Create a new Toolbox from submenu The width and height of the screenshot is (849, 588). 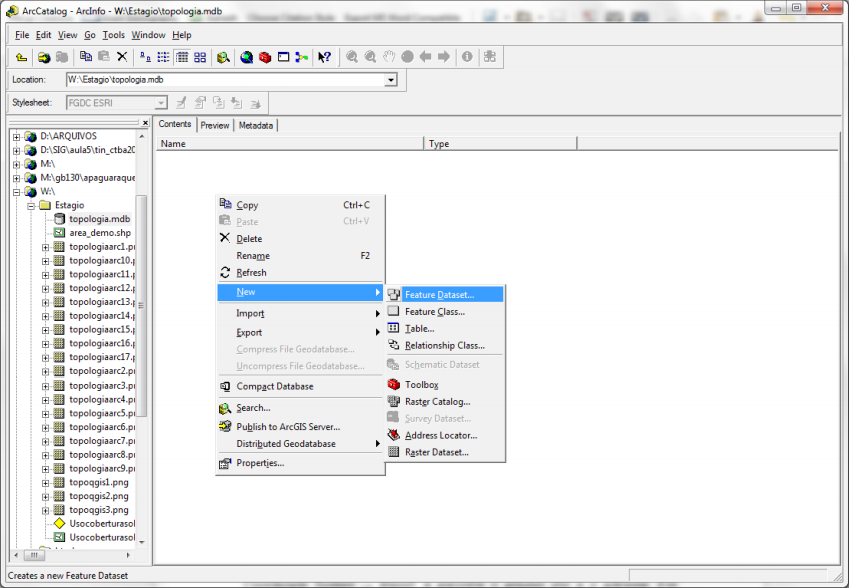click(445, 385)
